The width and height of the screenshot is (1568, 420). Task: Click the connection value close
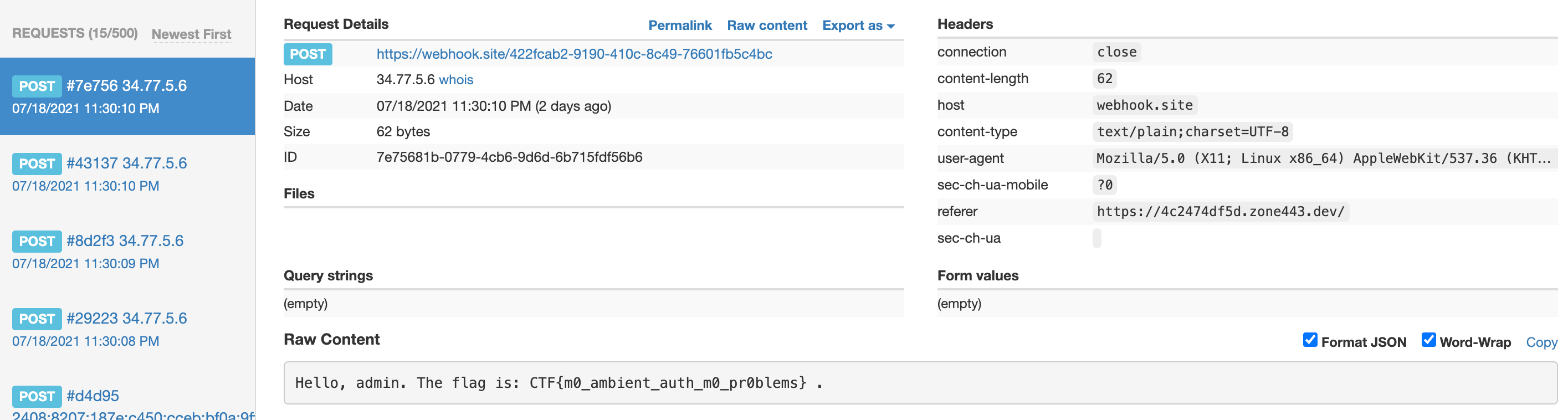pyautogui.click(x=1116, y=52)
